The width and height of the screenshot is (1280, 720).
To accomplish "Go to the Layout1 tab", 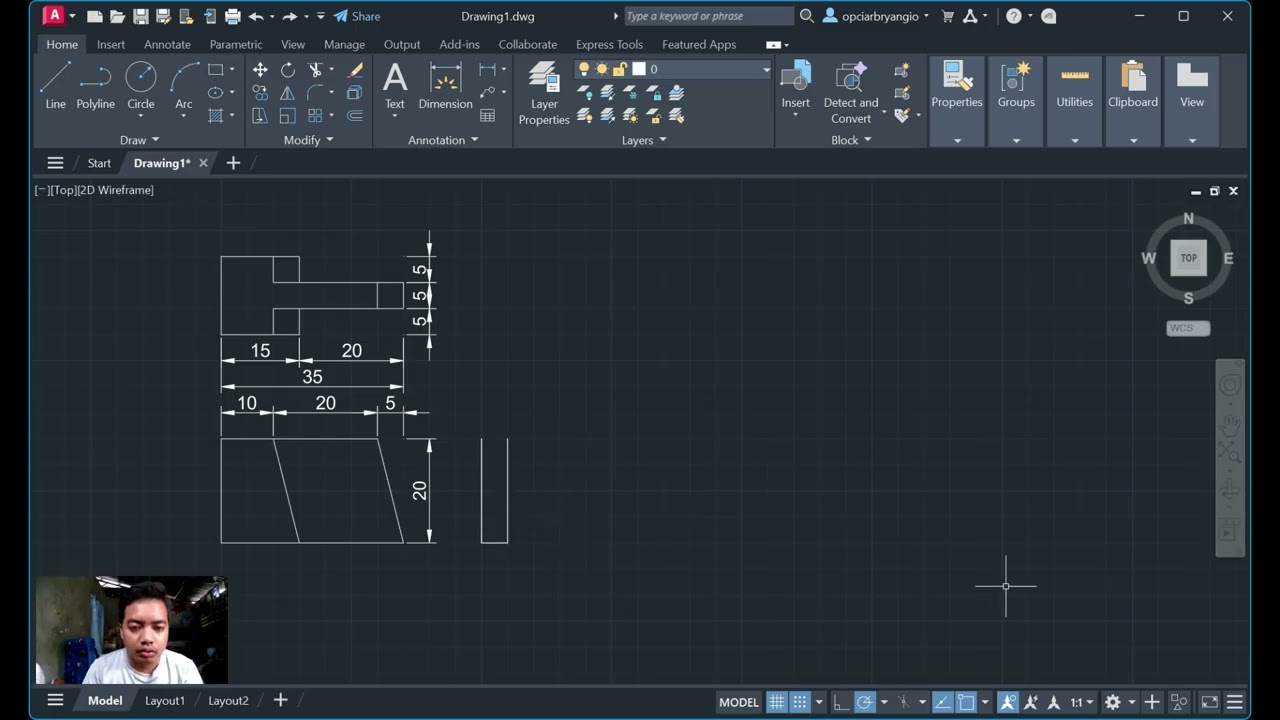I will coord(165,701).
